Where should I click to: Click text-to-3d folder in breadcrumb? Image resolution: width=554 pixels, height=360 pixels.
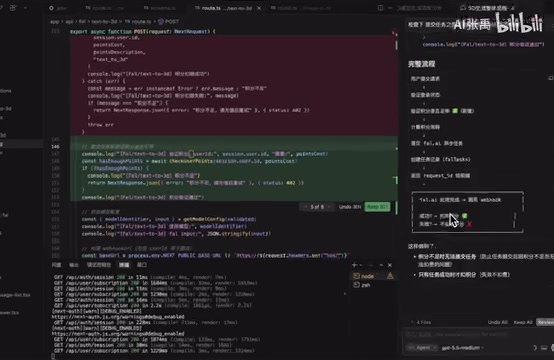[104, 22]
